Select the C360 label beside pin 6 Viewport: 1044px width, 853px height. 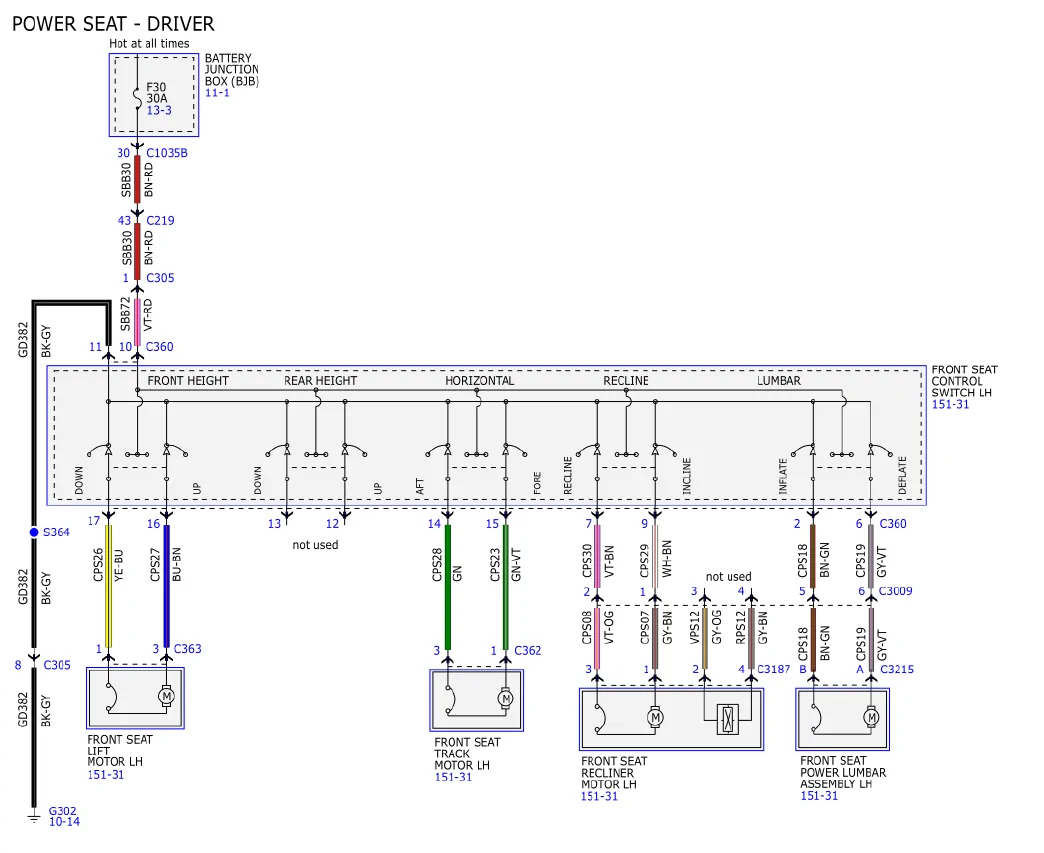pos(893,523)
